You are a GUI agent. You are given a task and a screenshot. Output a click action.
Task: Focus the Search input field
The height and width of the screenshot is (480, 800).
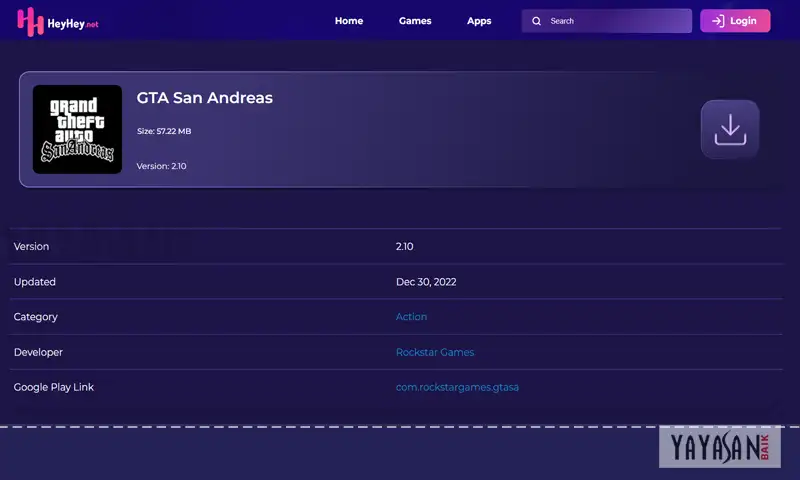click(607, 21)
